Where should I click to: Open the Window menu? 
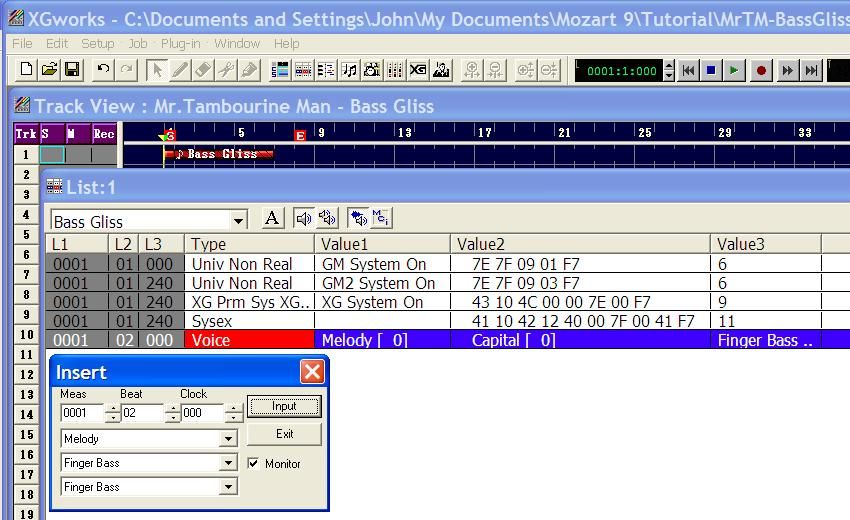pyautogui.click(x=237, y=43)
